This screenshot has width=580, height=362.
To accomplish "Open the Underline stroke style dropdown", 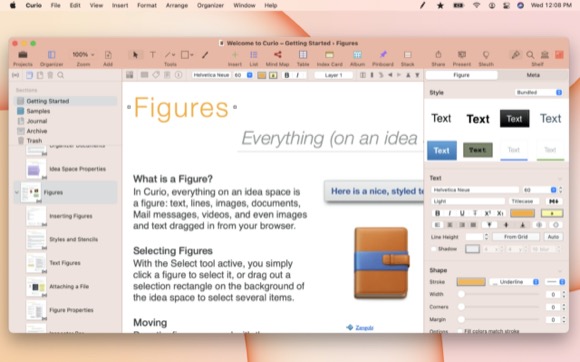I will (x=514, y=282).
